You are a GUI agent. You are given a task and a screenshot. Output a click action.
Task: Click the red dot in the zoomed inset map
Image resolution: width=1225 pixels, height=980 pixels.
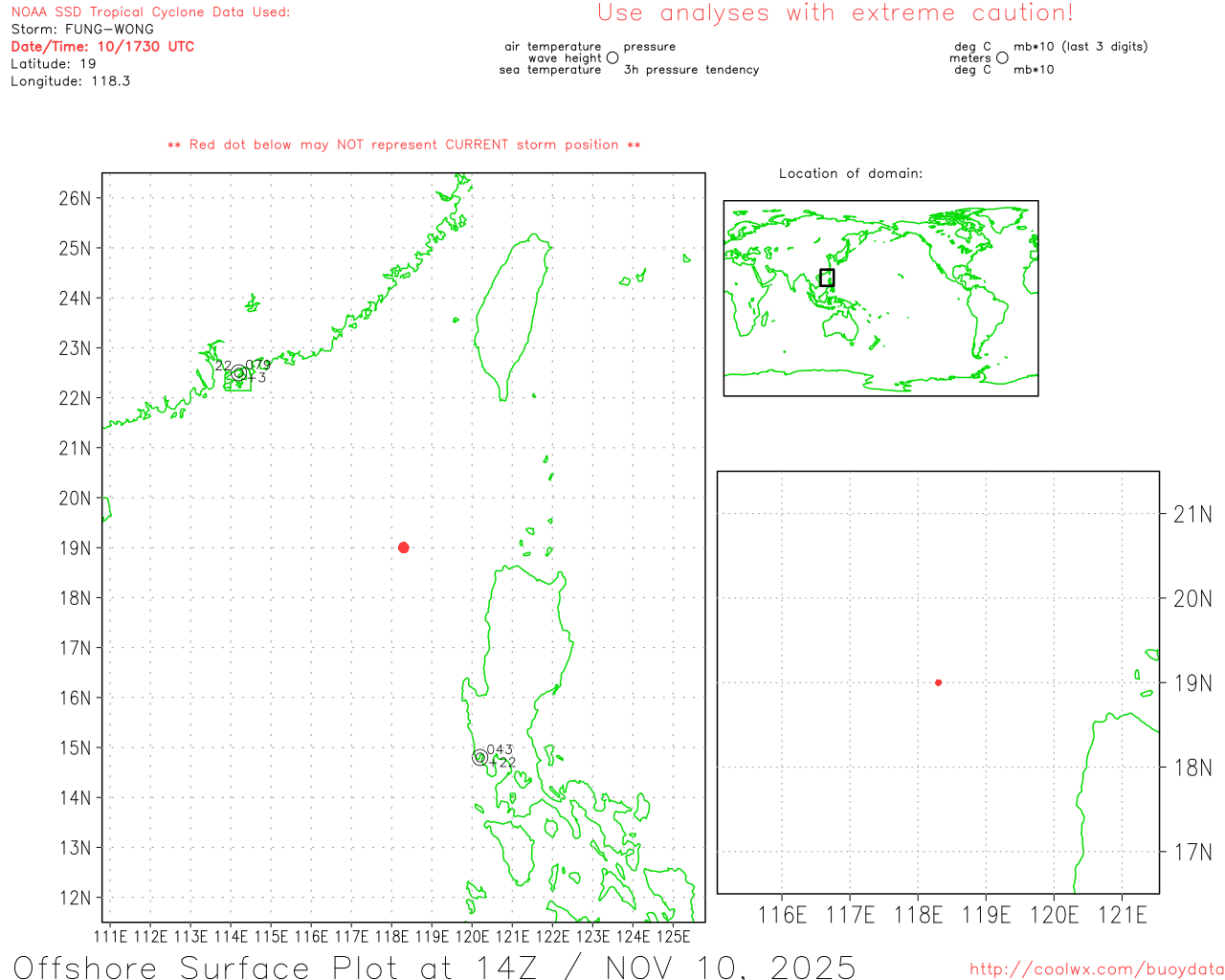tap(938, 682)
